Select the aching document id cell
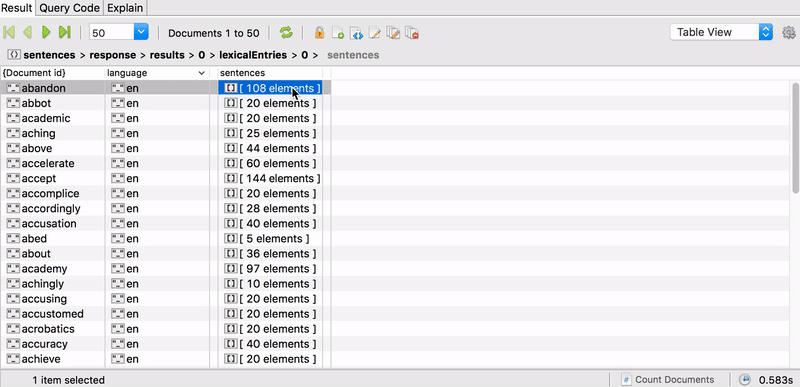800x387 pixels. [x=53, y=134]
